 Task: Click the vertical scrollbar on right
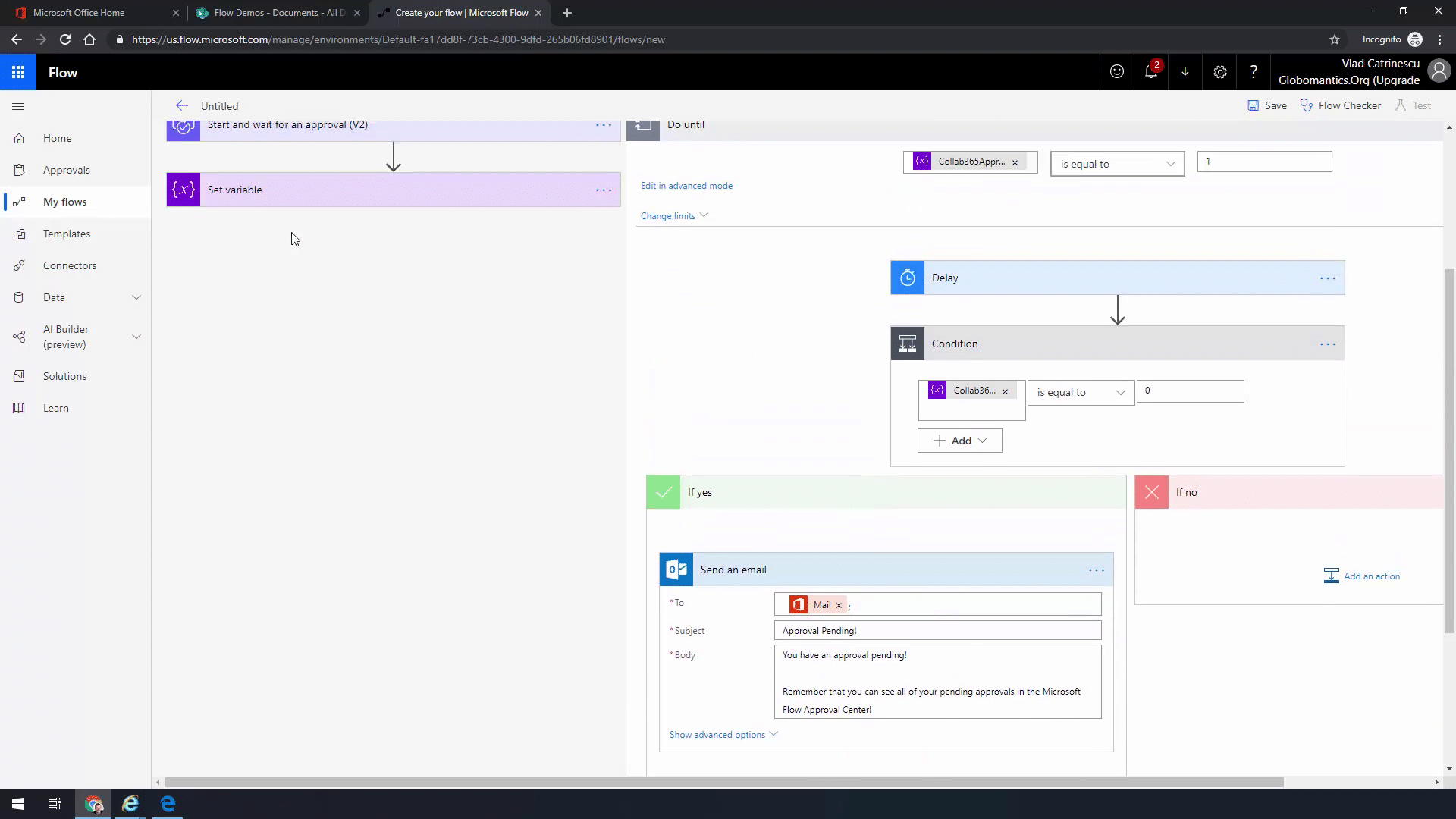click(1449, 451)
